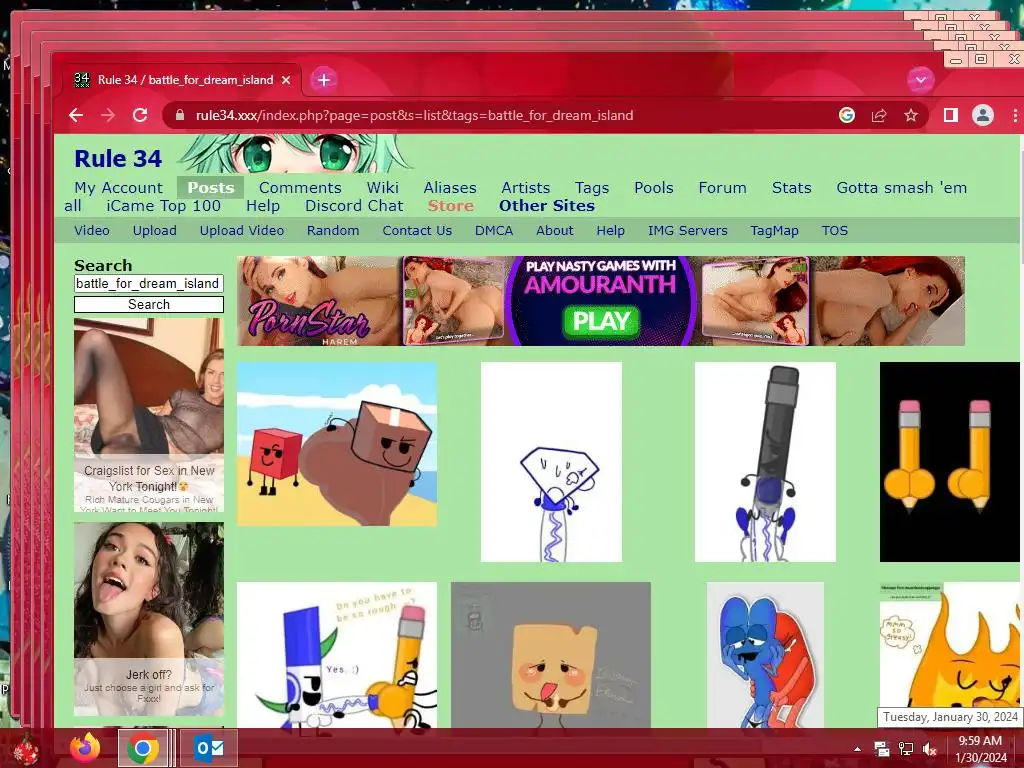Open the Discord Chat link
This screenshot has width=1024, height=768.
(x=354, y=206)
